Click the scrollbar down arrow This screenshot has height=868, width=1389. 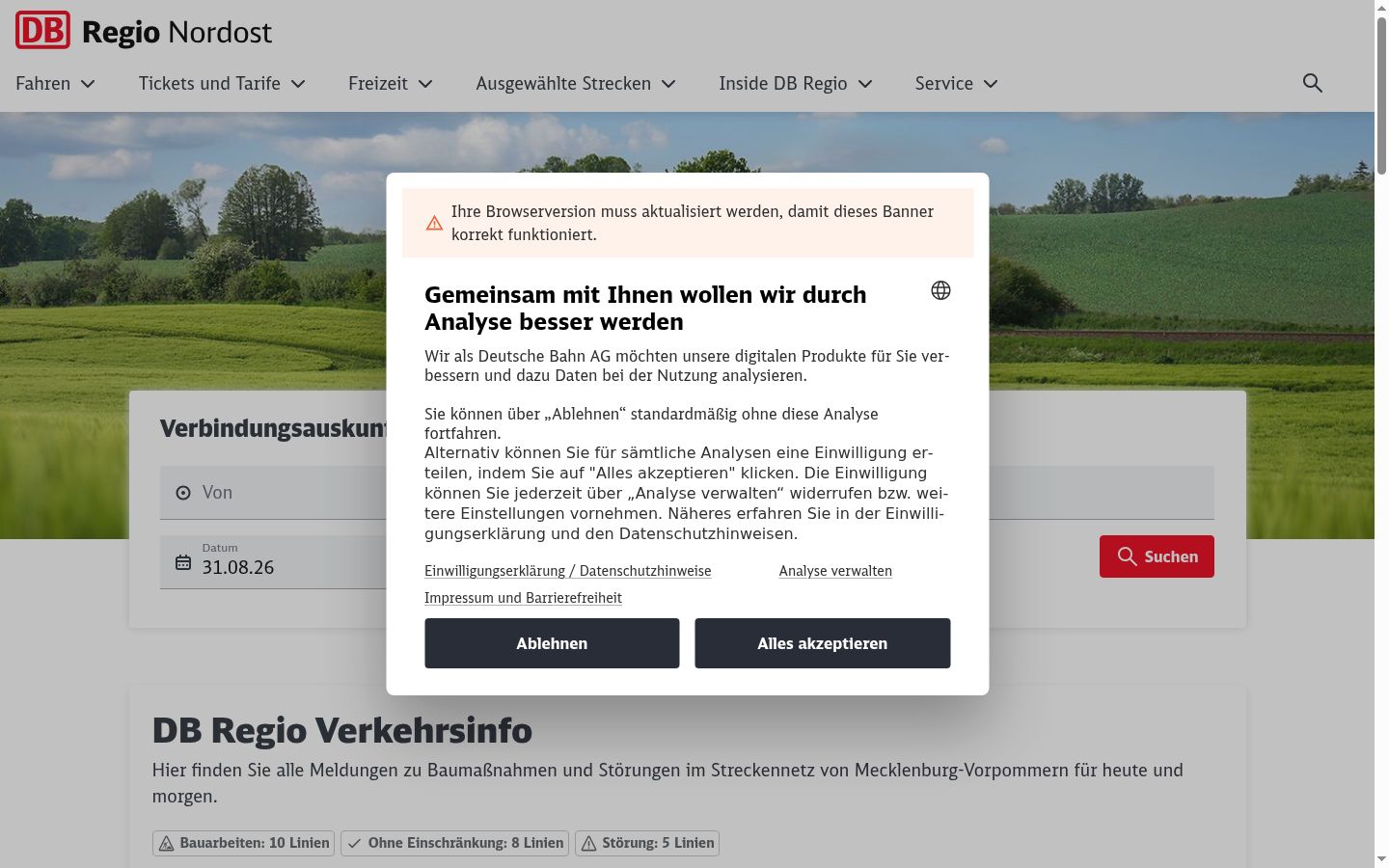[x=1381, y=859]
